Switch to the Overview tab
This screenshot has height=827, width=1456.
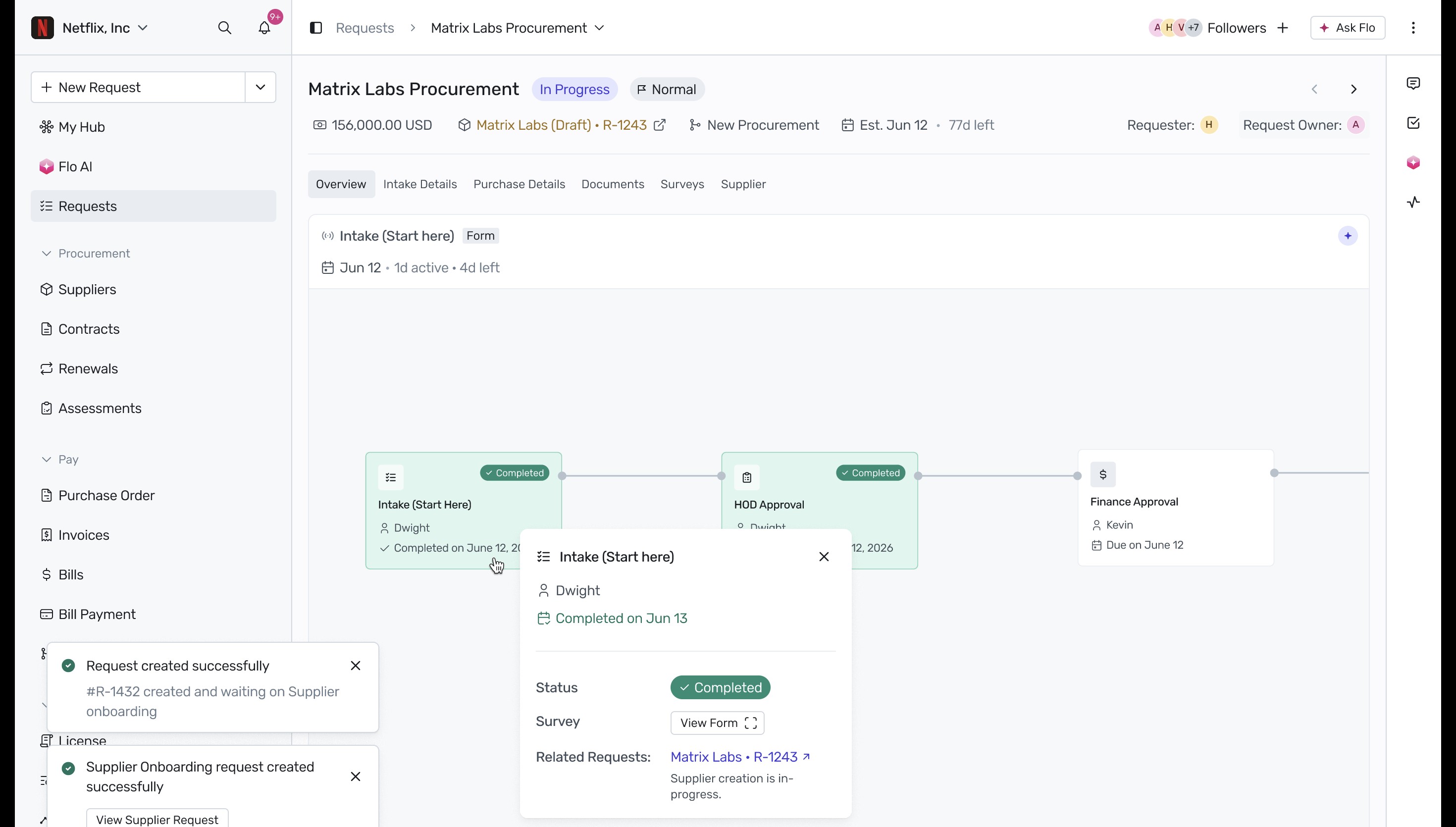(x=341, y=184)
